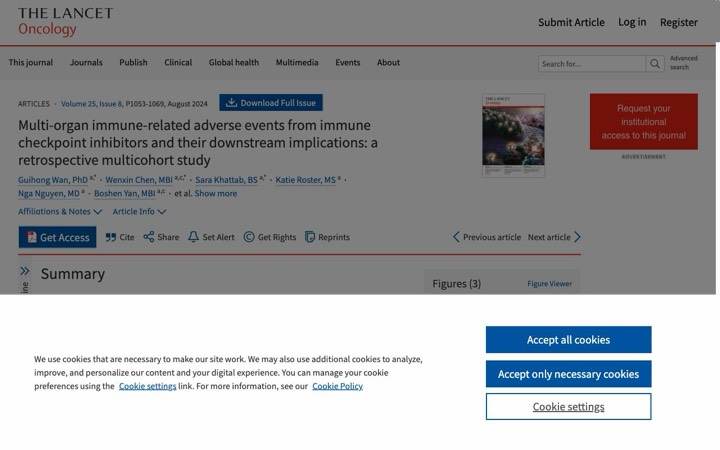Open the Clinical menu
720x450 pixels.
(x=178, y=62)
